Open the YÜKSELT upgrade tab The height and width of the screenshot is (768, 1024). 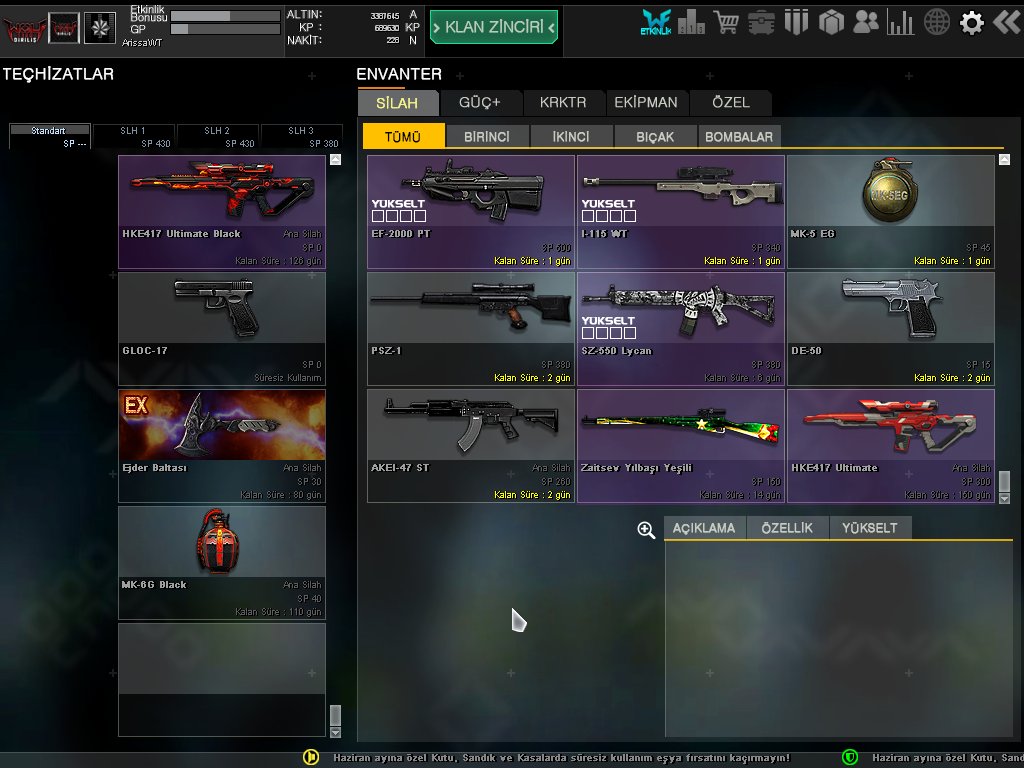point(870,528)
